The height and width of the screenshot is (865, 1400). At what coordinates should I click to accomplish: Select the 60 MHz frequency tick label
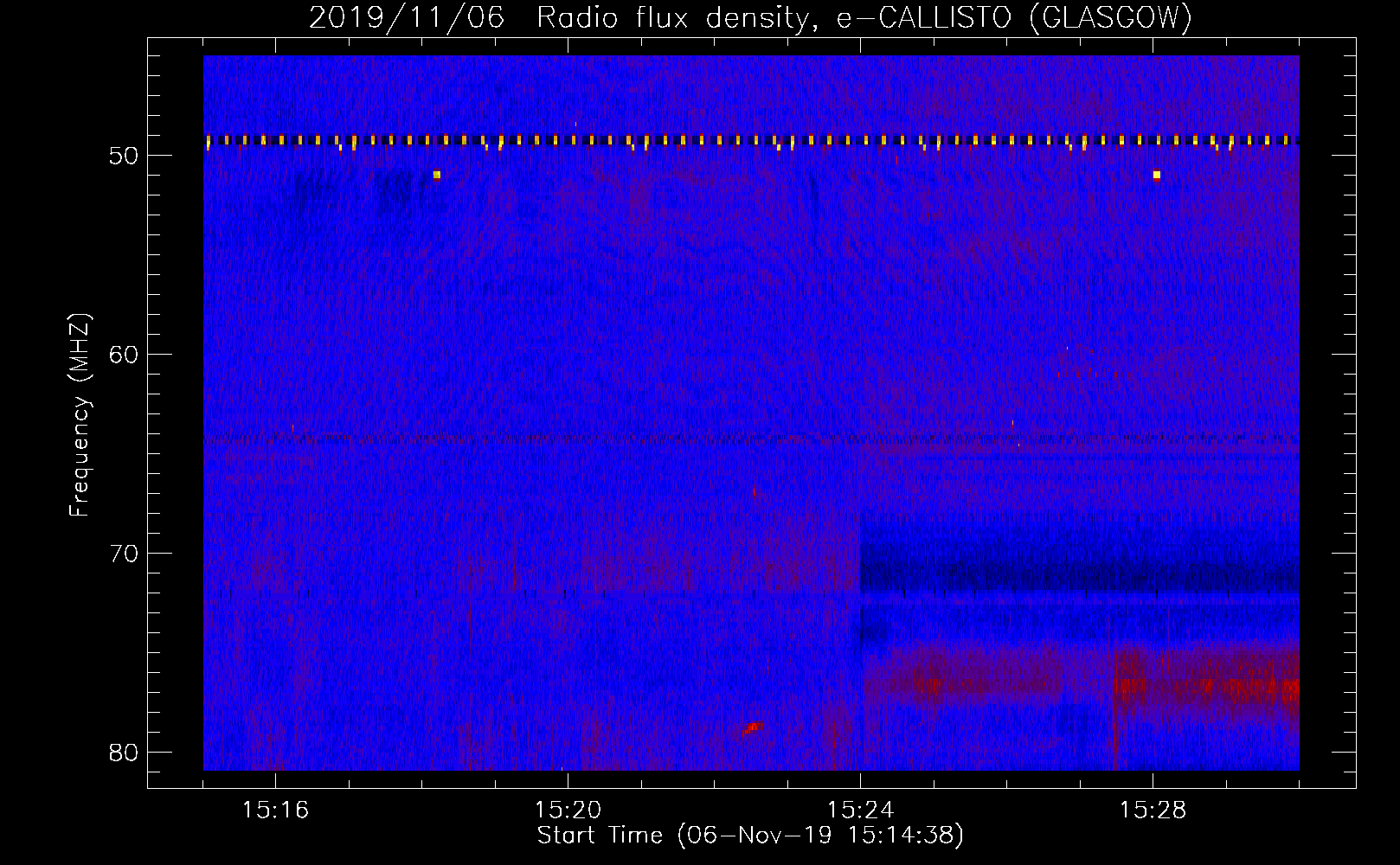click(125, 355)
